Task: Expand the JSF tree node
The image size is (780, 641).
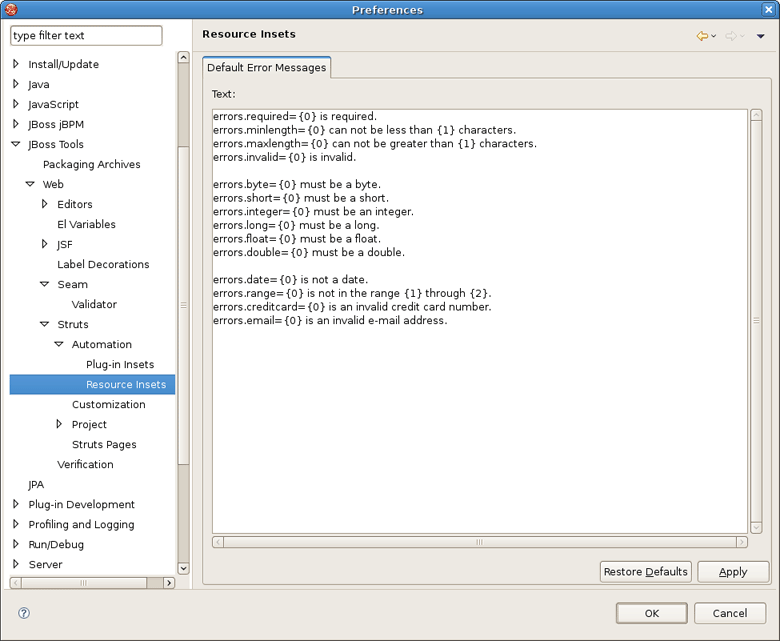Action: [45, 244]
